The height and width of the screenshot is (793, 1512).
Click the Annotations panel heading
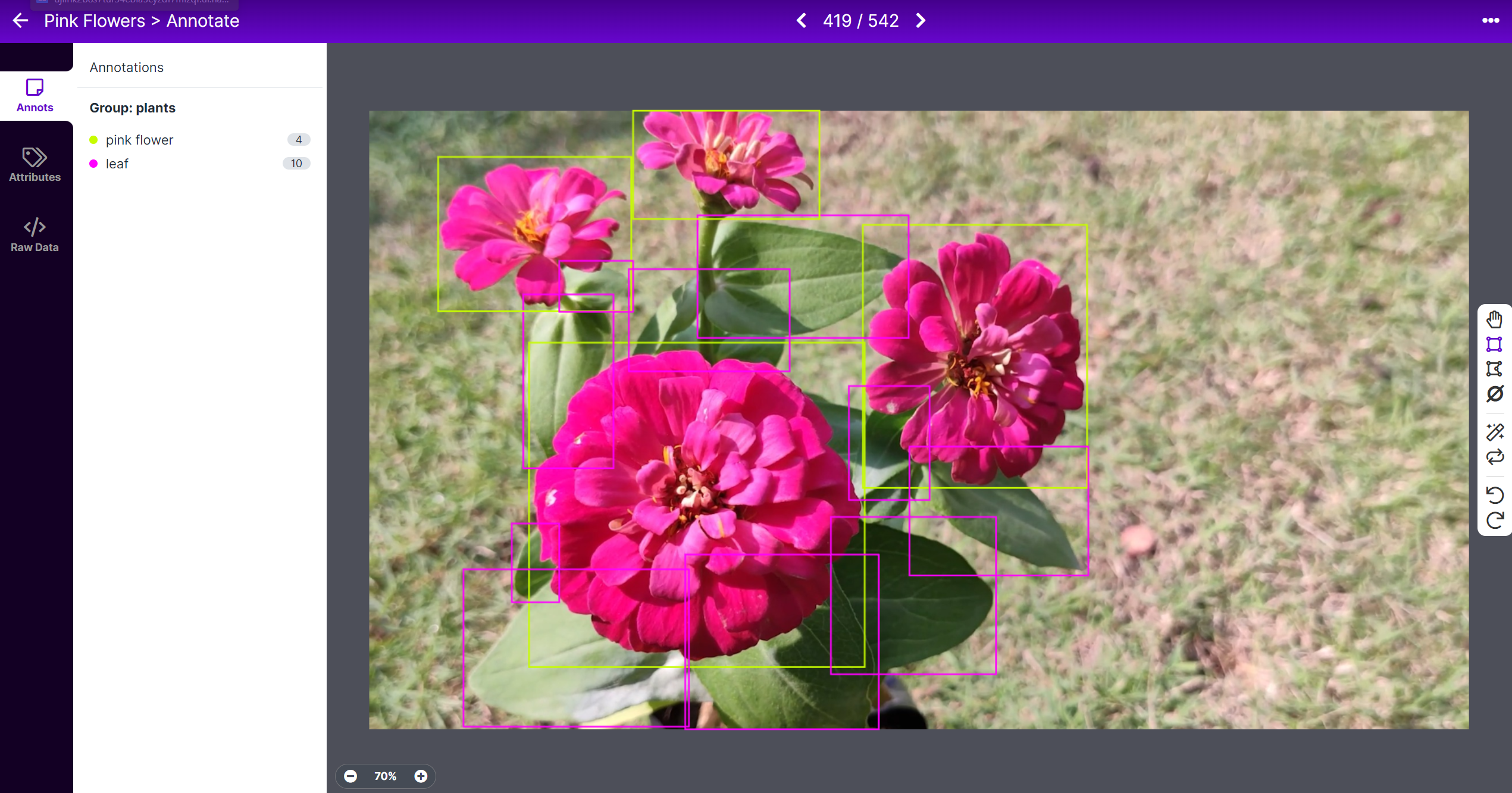tap(127, 67)
